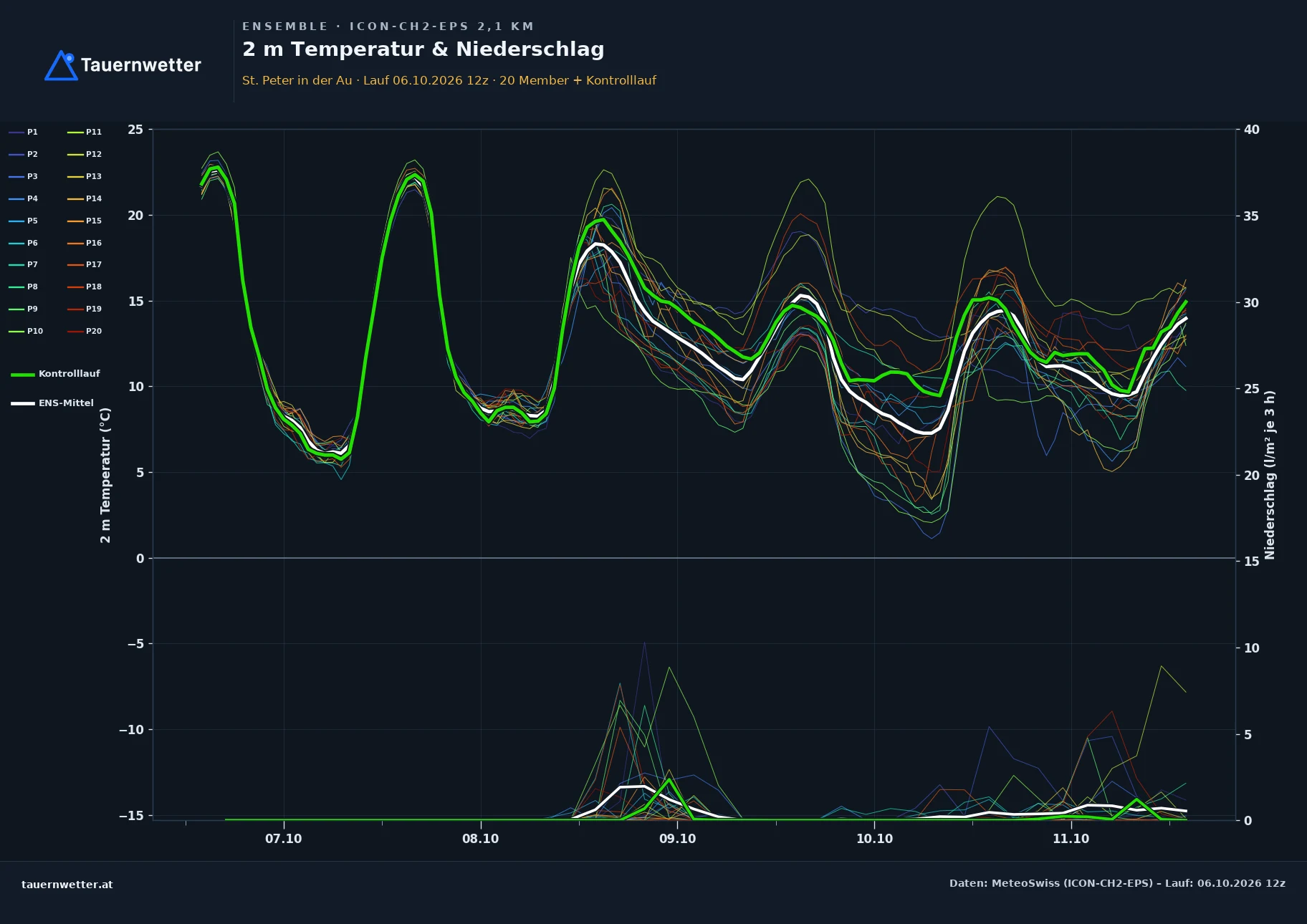Click the P10 legend entry
The image size is (1307, 924).
tap(26, 332)
